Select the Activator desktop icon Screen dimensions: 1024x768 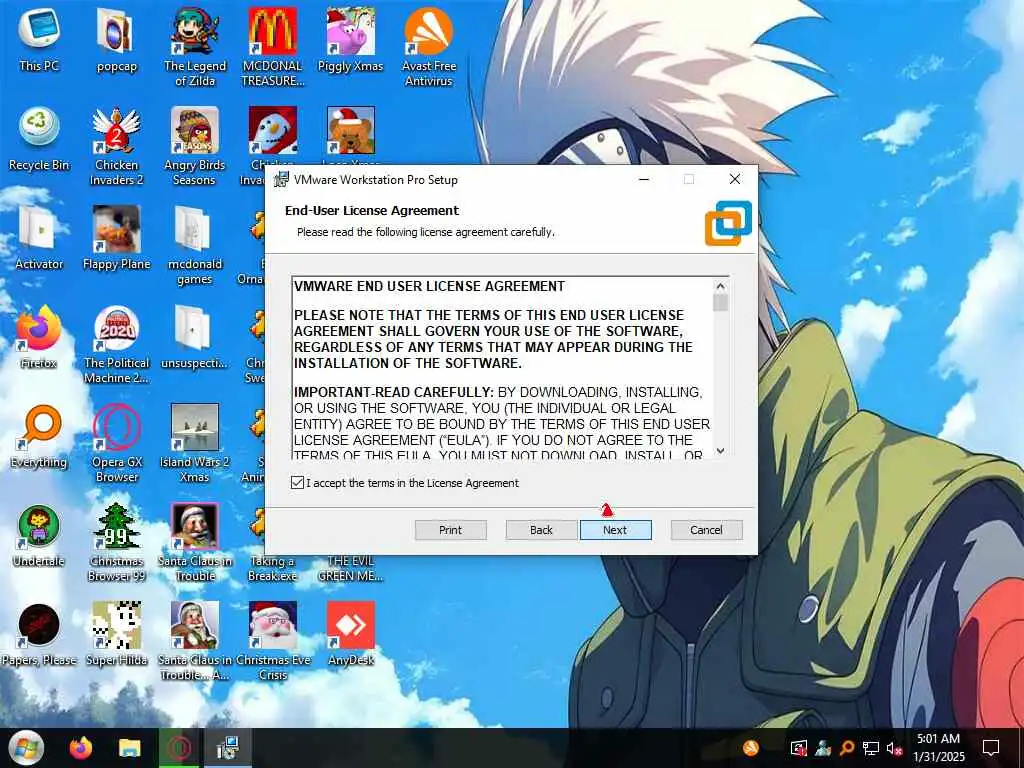(x=39, y=239)
